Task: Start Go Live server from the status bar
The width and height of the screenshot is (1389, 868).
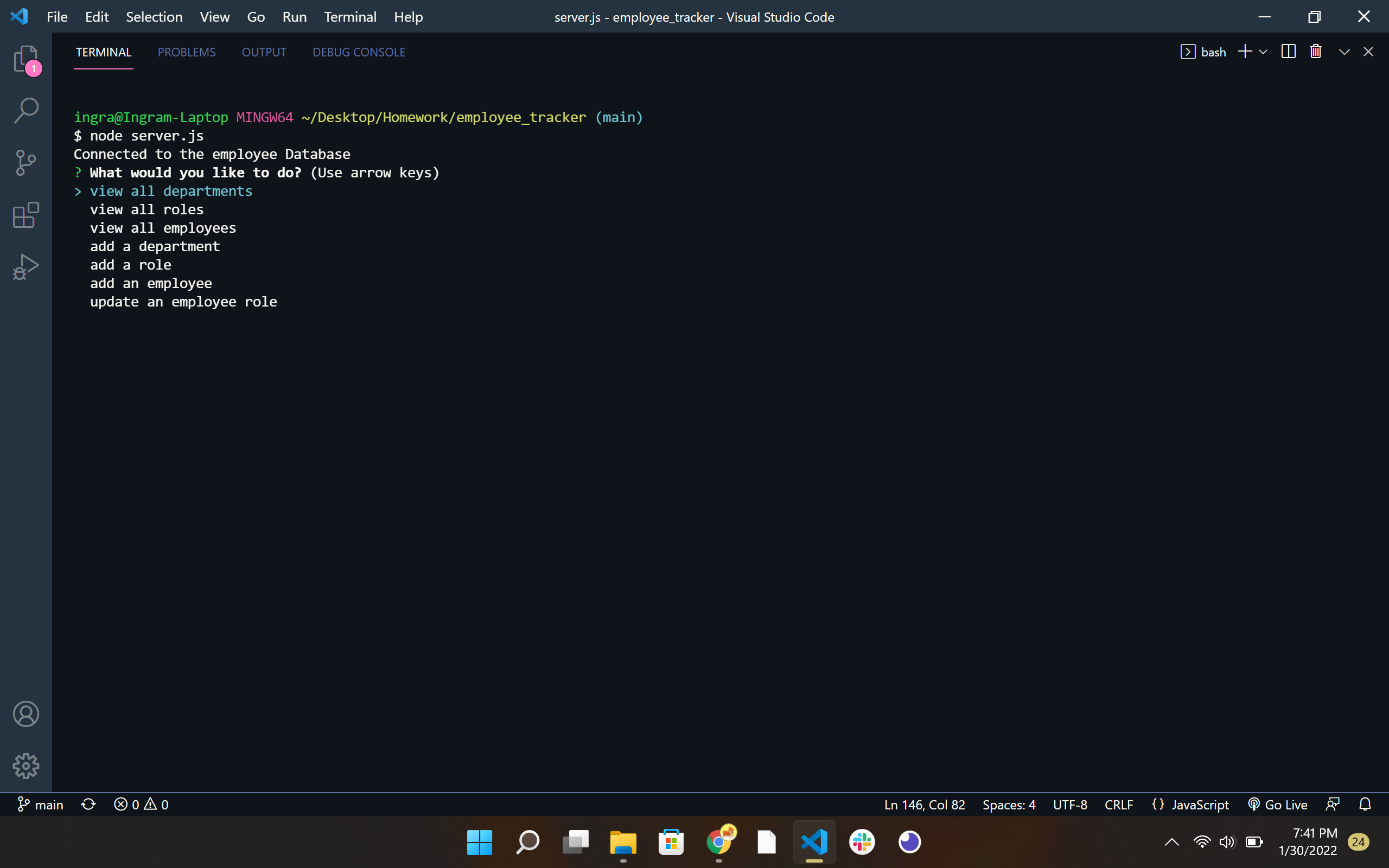Action: click(1279, 805)
